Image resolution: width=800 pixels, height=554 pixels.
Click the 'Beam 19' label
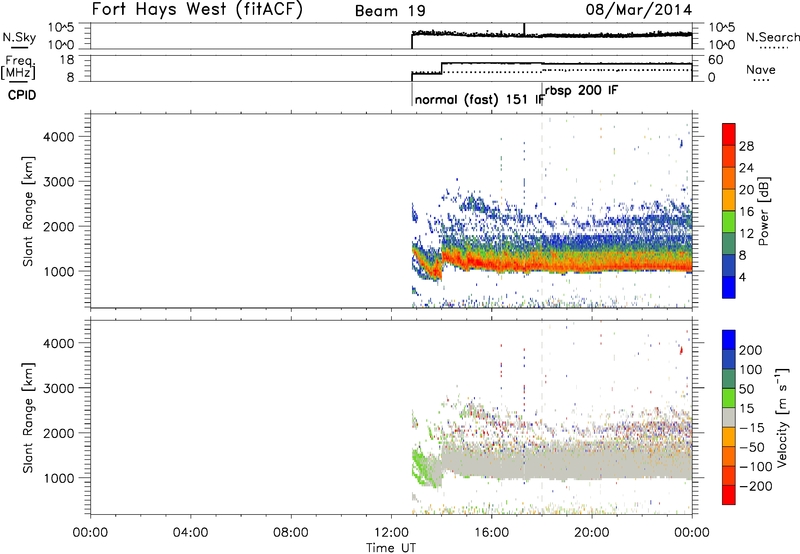point(390,11)
